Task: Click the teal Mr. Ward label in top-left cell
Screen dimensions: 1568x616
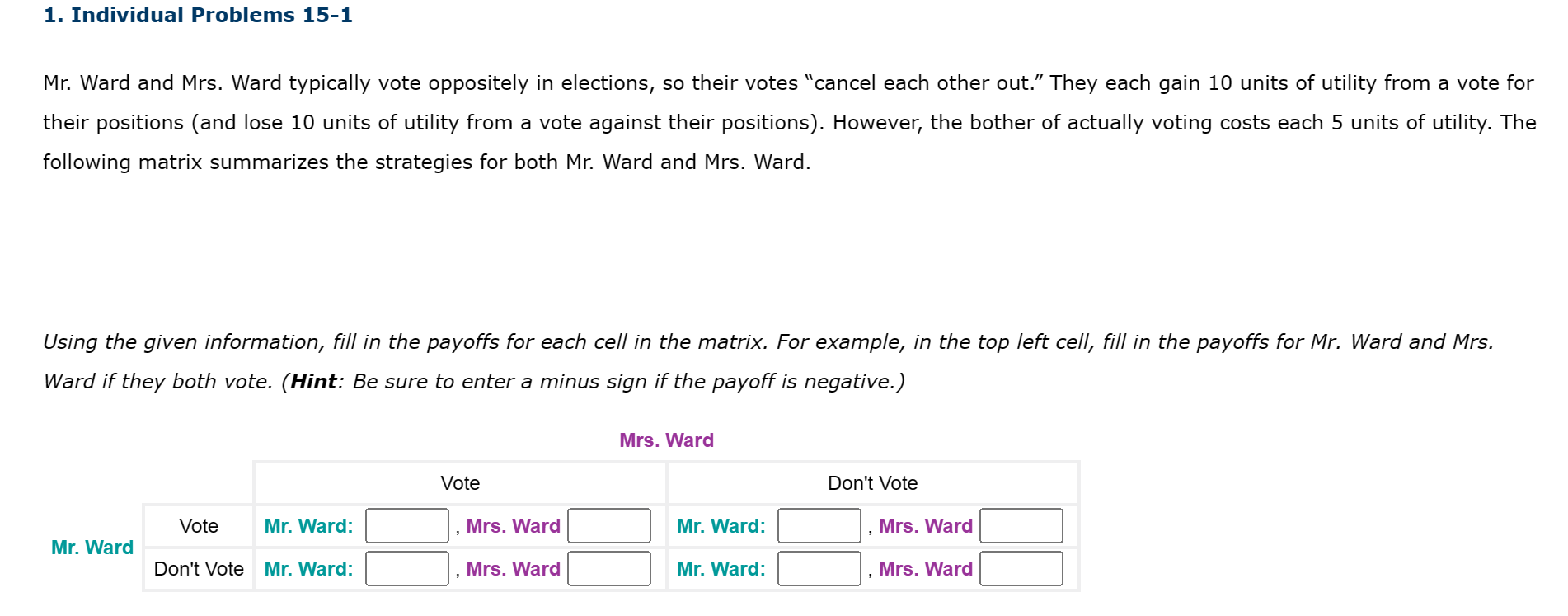Action: [307, 525]
